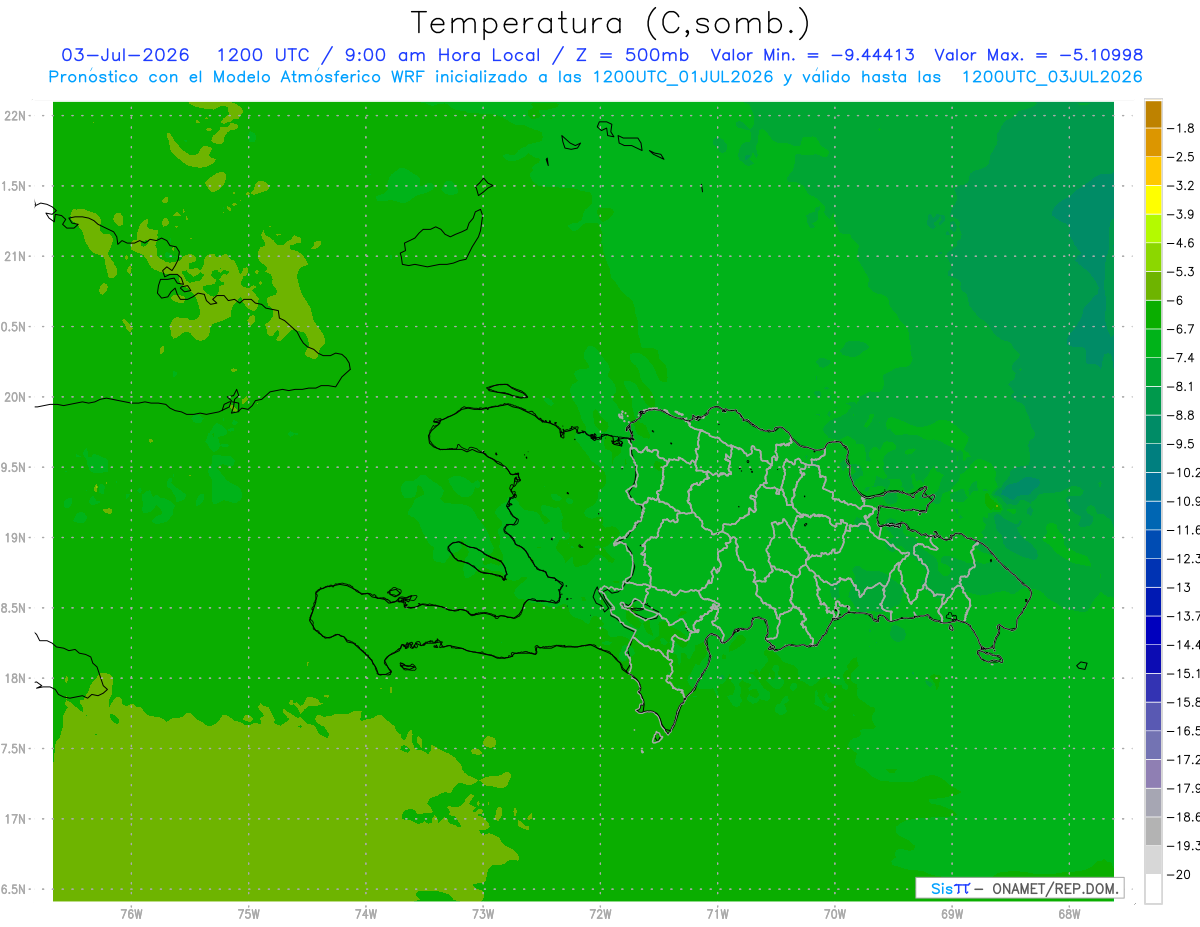This screenshot has width=1200, height=927.
Task: Click the 'Valor Min. = -9.44413' value
Action: [812, 55]
